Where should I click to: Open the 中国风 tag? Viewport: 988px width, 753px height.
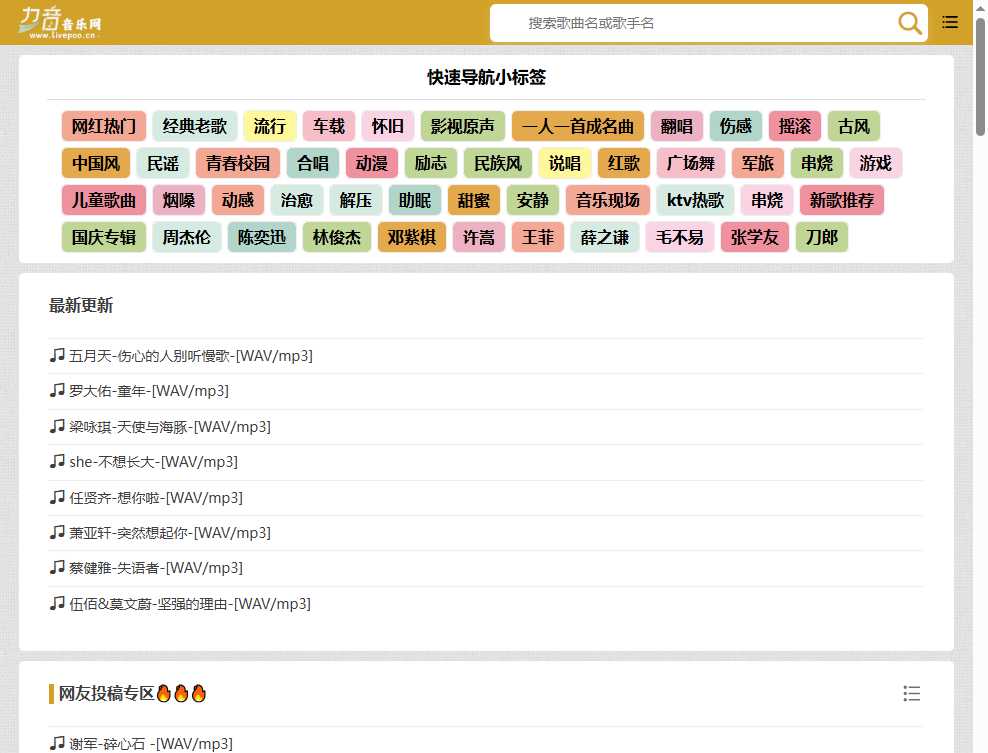pos(95,163)
